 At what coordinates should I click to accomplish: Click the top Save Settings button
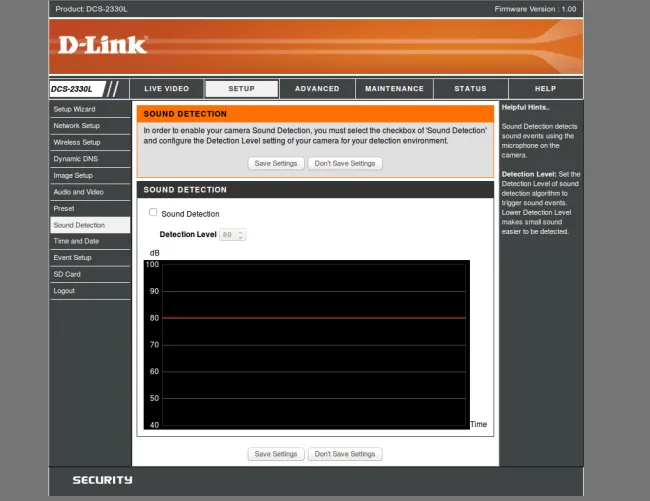point(276,163)
